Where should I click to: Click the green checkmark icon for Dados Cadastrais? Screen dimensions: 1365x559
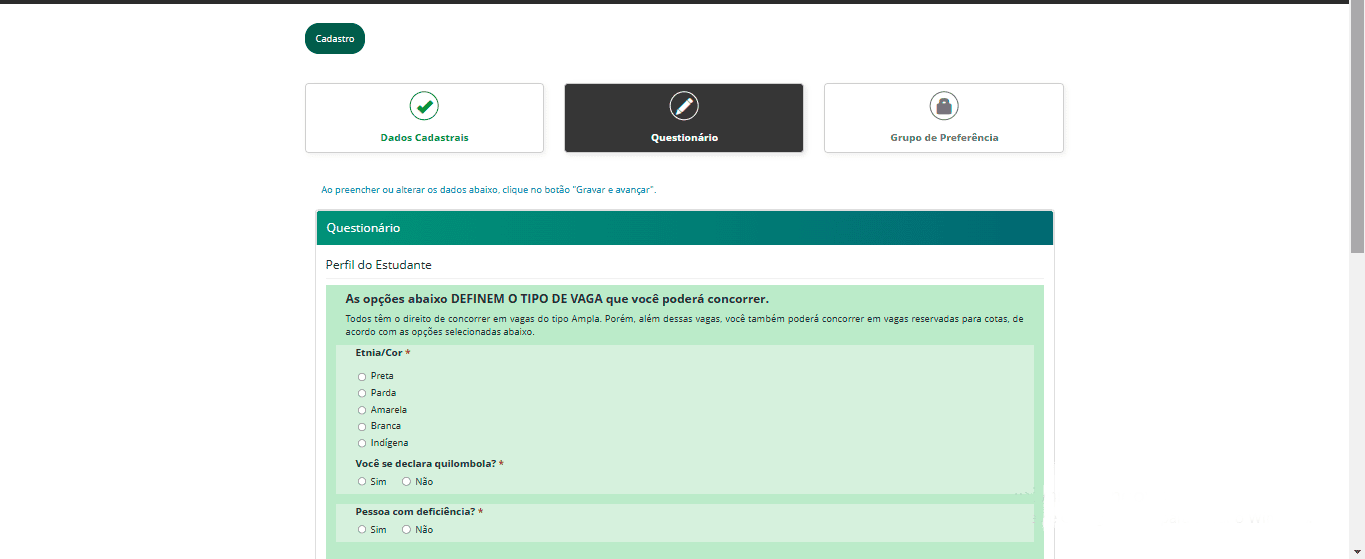(424, 105)
